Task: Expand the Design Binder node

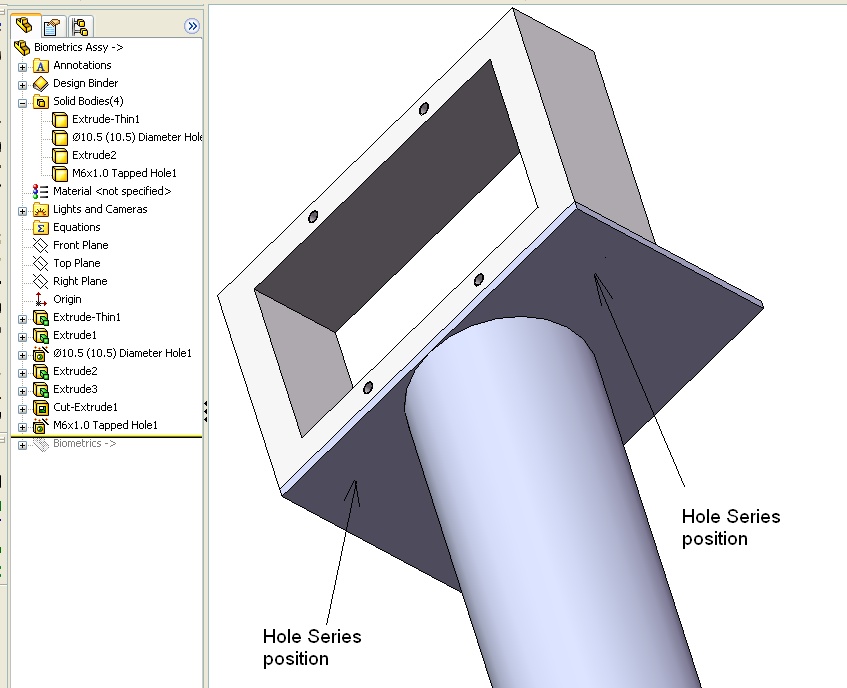Action: click(x=22, y=85)
